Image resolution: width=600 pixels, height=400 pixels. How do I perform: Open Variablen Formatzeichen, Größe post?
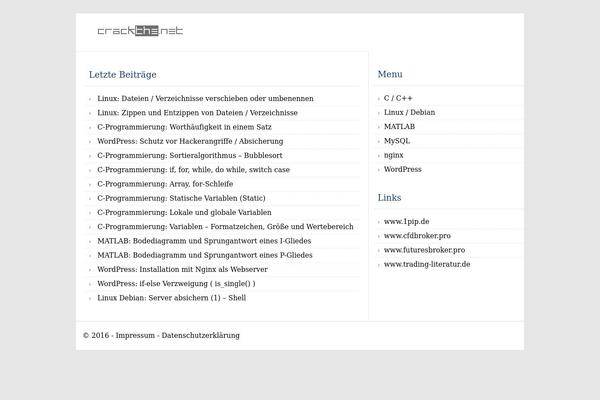tap(225, 227)
